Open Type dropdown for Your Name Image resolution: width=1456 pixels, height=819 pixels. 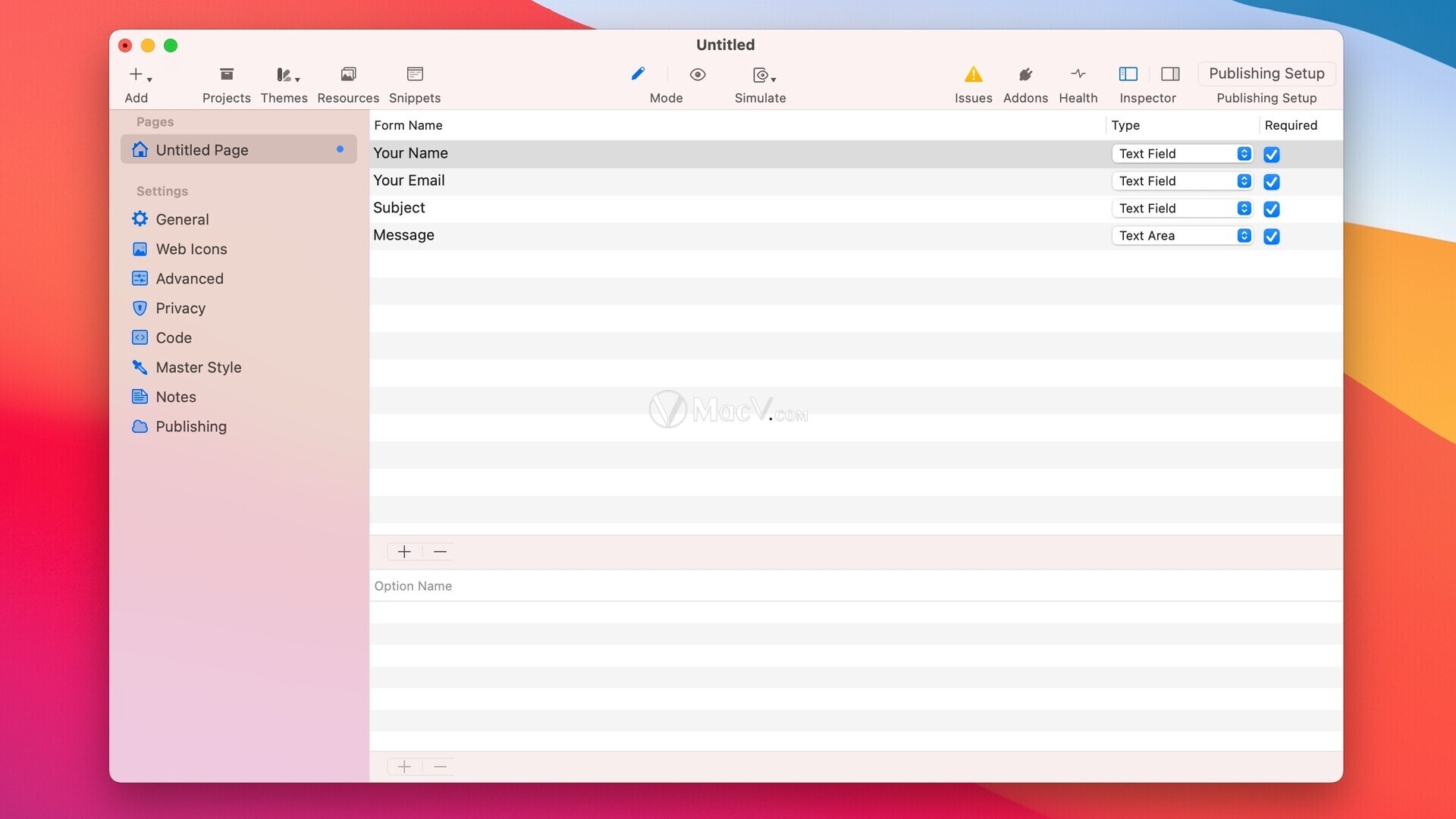point(1181,153)
